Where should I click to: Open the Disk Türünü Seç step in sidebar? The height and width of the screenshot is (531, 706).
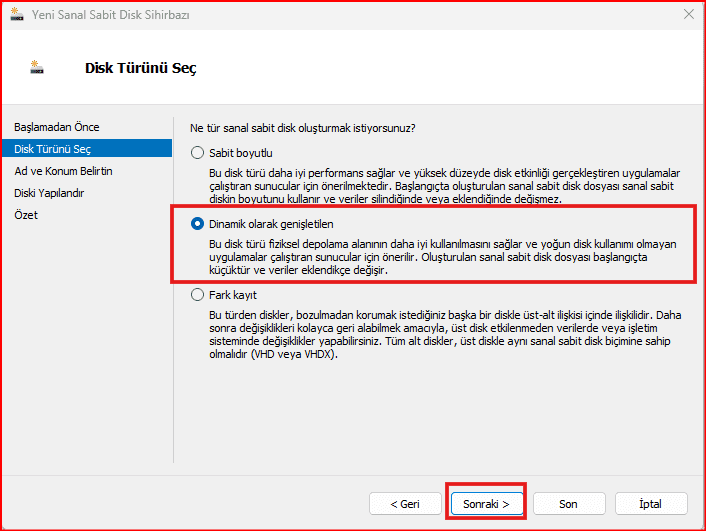(x=52, y=149)
